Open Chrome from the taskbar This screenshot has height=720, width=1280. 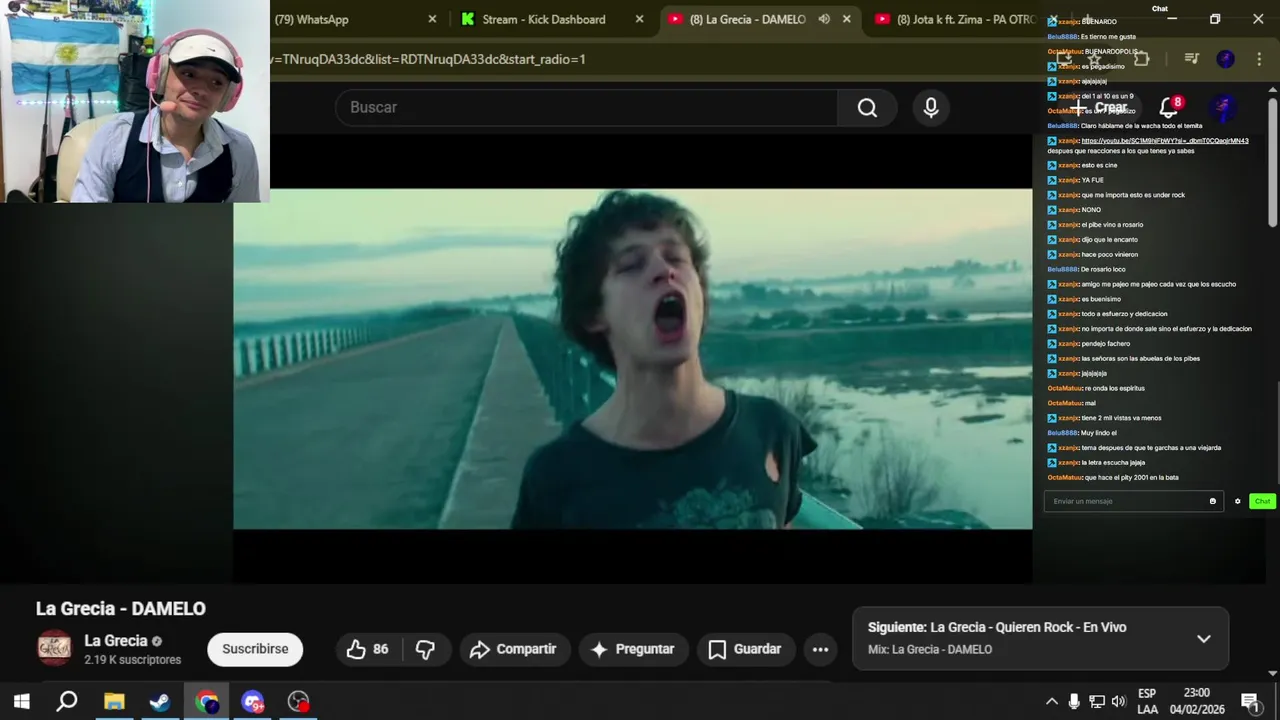click(x=207, y=702)
